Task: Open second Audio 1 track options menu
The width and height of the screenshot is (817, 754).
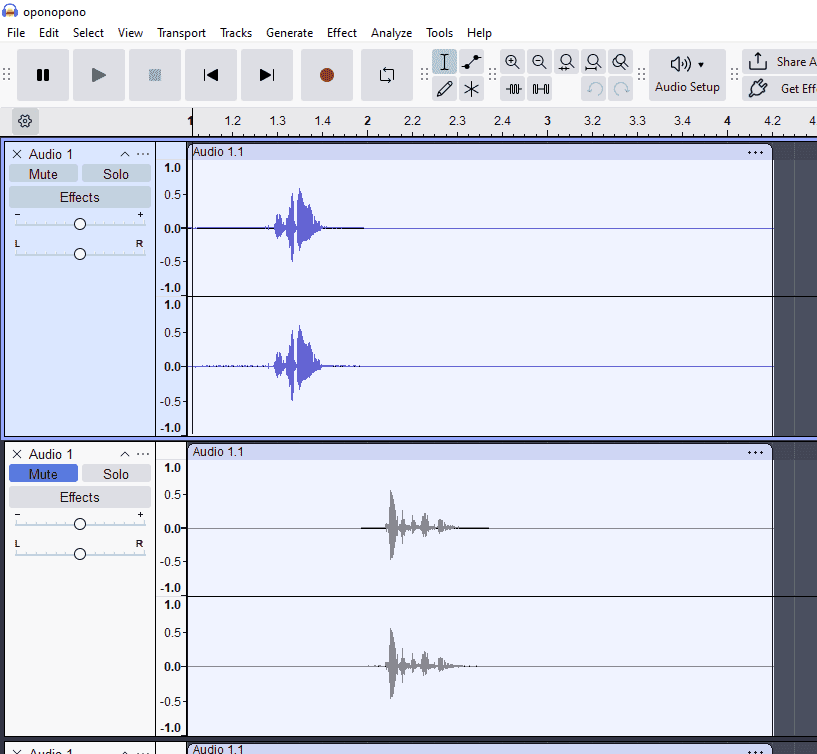Action: pyautogui.click(x=143, y=454)
